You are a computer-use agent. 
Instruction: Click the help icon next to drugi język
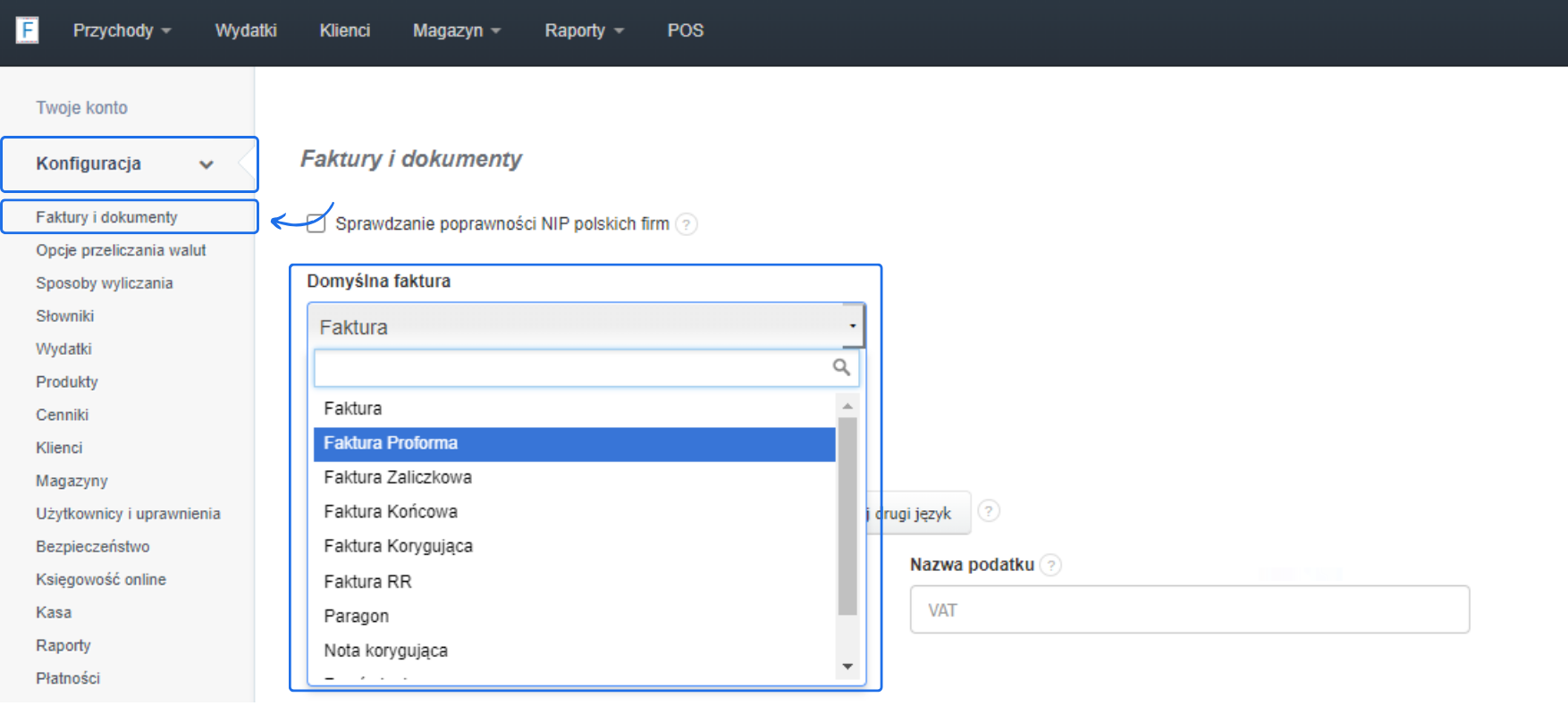988,511
